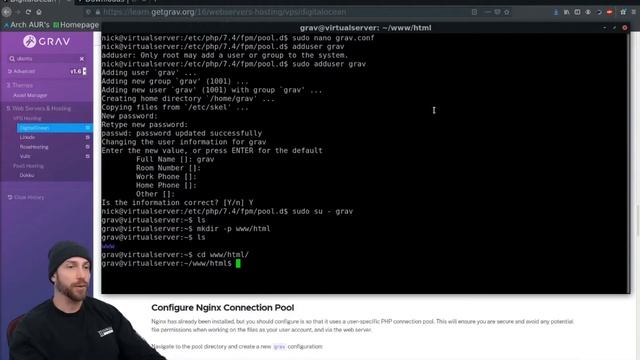This screenshot has width=640, height=360.
Task: Open the Asset Manager docs page
Action: click(30, 96)
